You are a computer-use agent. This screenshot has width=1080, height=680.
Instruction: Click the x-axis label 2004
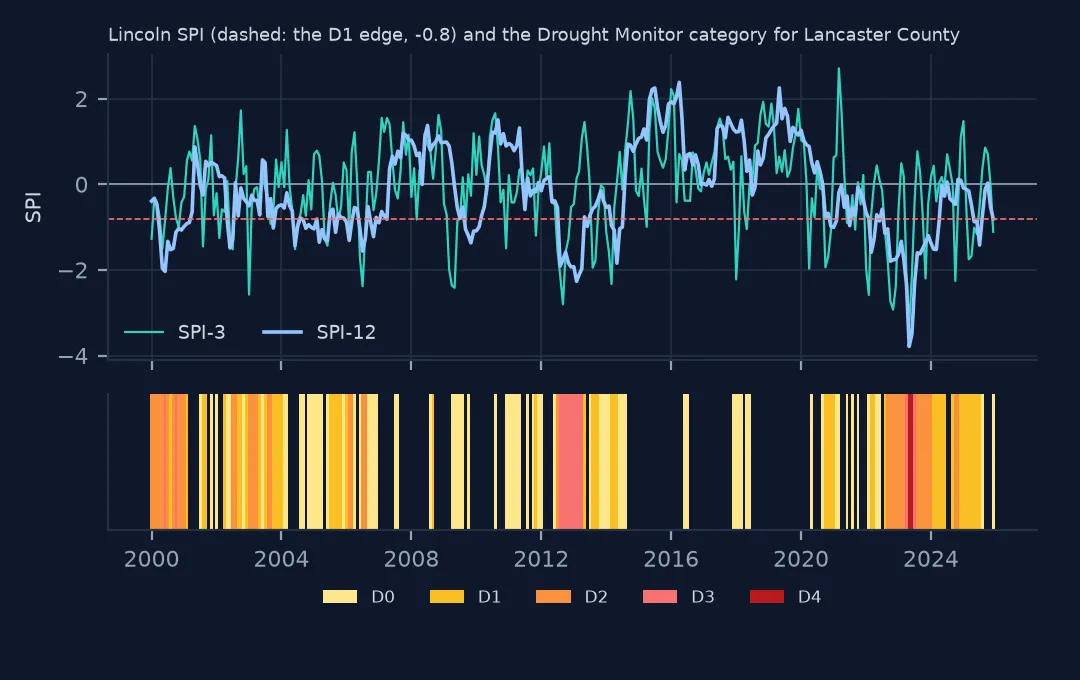281,559
